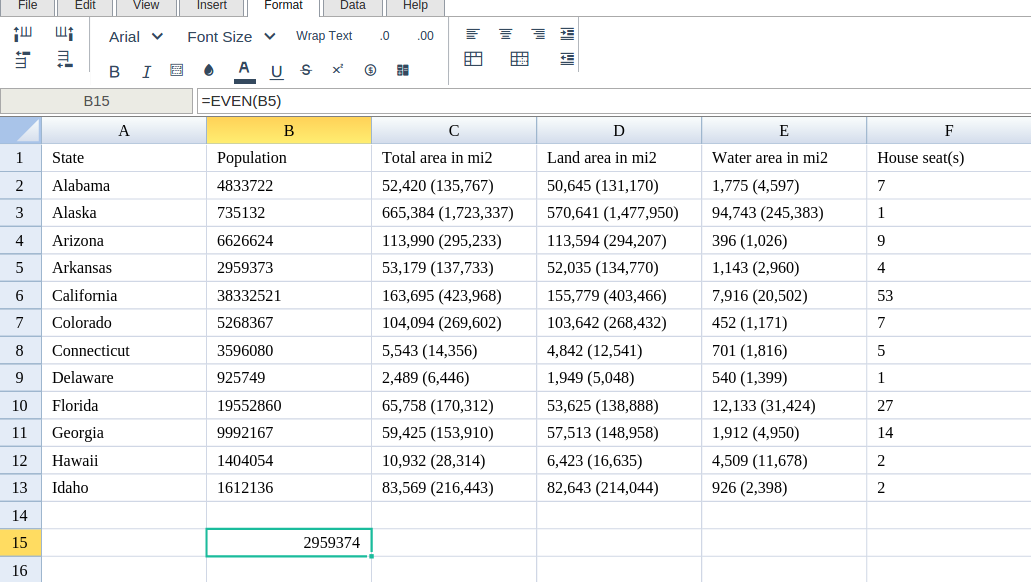1031x582 pixels.
Task: Click the currency format icon
Action: [x=370, y=70]
